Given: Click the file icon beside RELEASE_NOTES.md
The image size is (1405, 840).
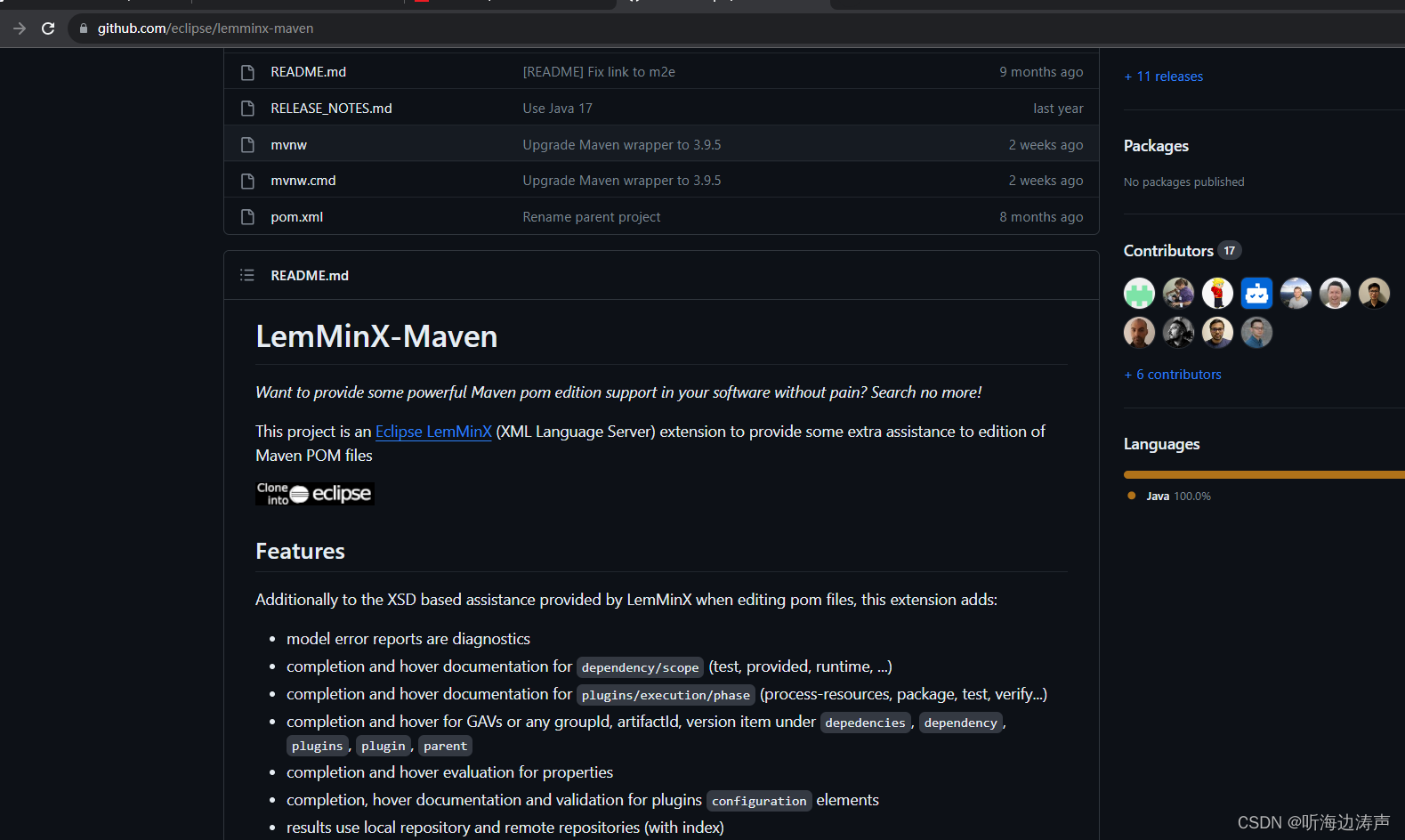Looking at the screenshot, I should (247, 109).
